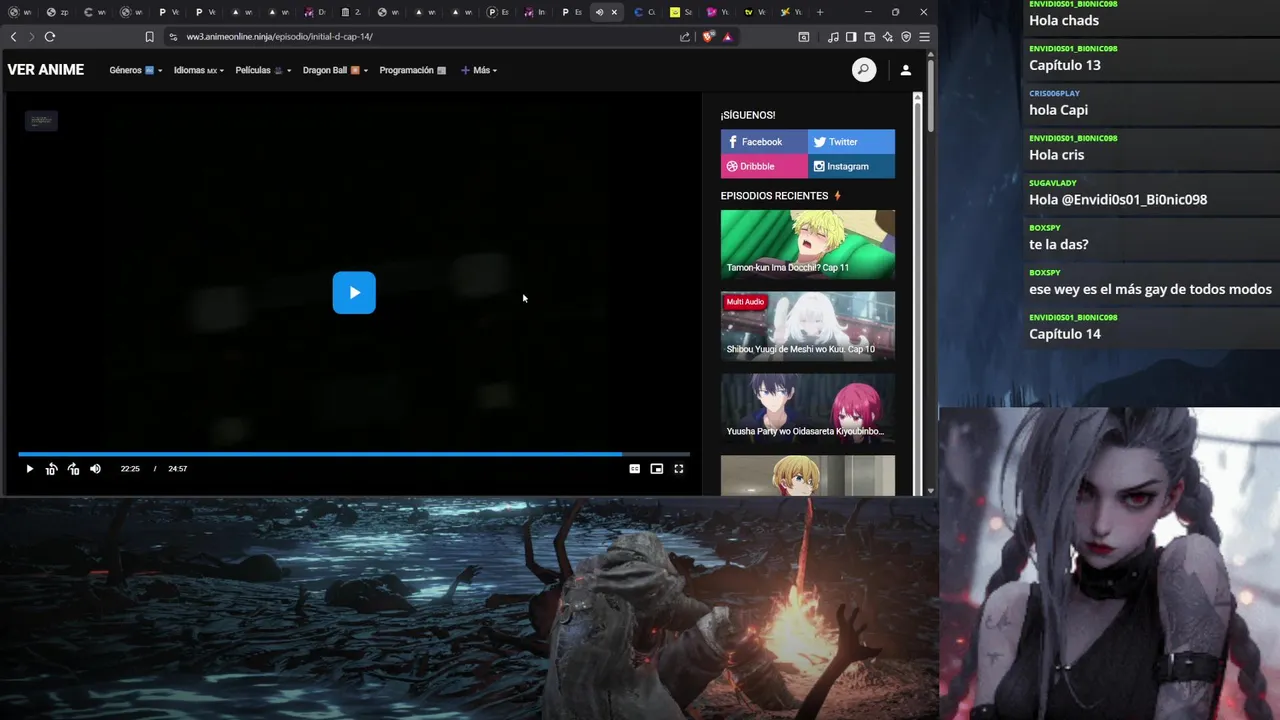Rewind the video 10 seconds

pos(51,468)
